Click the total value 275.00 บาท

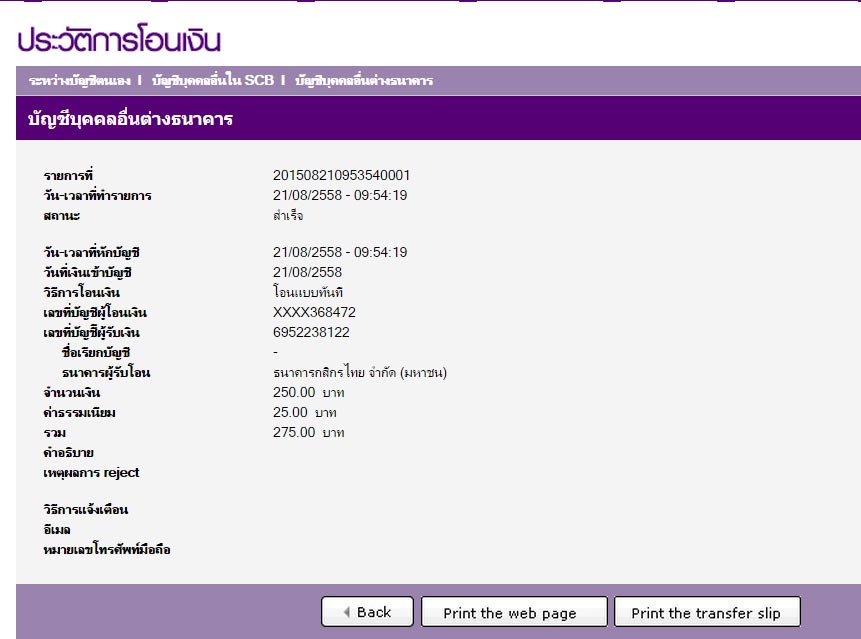click(x=308, y=433)
